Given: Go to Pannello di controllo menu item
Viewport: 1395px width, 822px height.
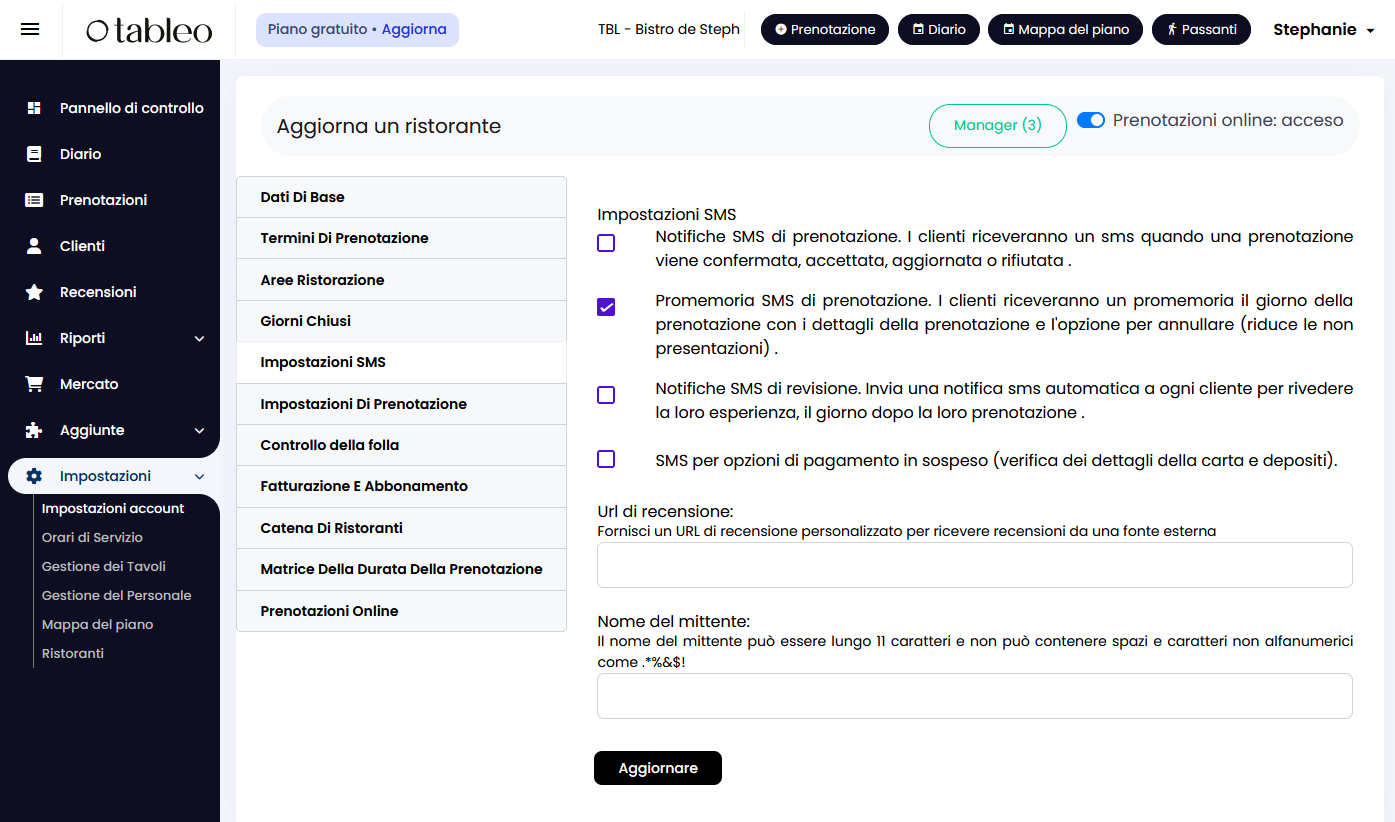Looking at the screenshot, I should pos(132,108).
